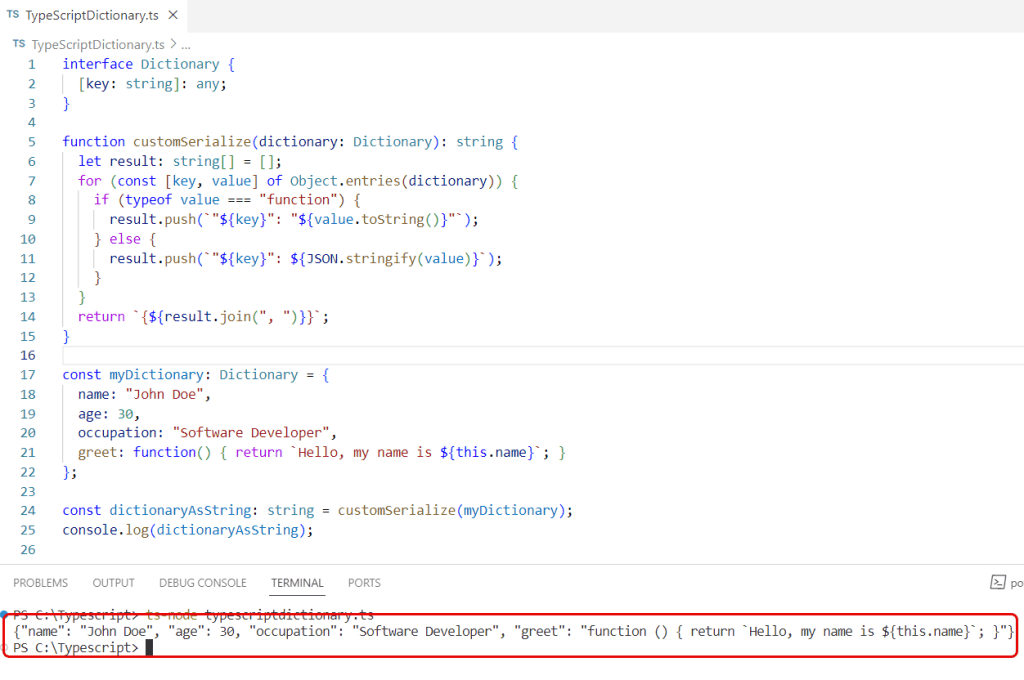Click 'occupation' property on line 20
Image resolution: width=1024 pixels, height=680 pixels.
click(118, 433)
